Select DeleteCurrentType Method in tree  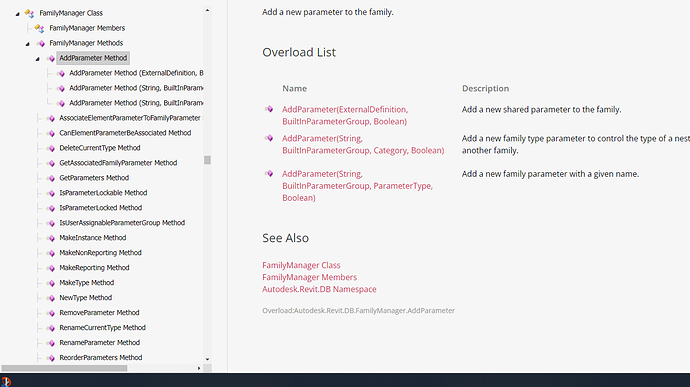[x=99, y=148]
